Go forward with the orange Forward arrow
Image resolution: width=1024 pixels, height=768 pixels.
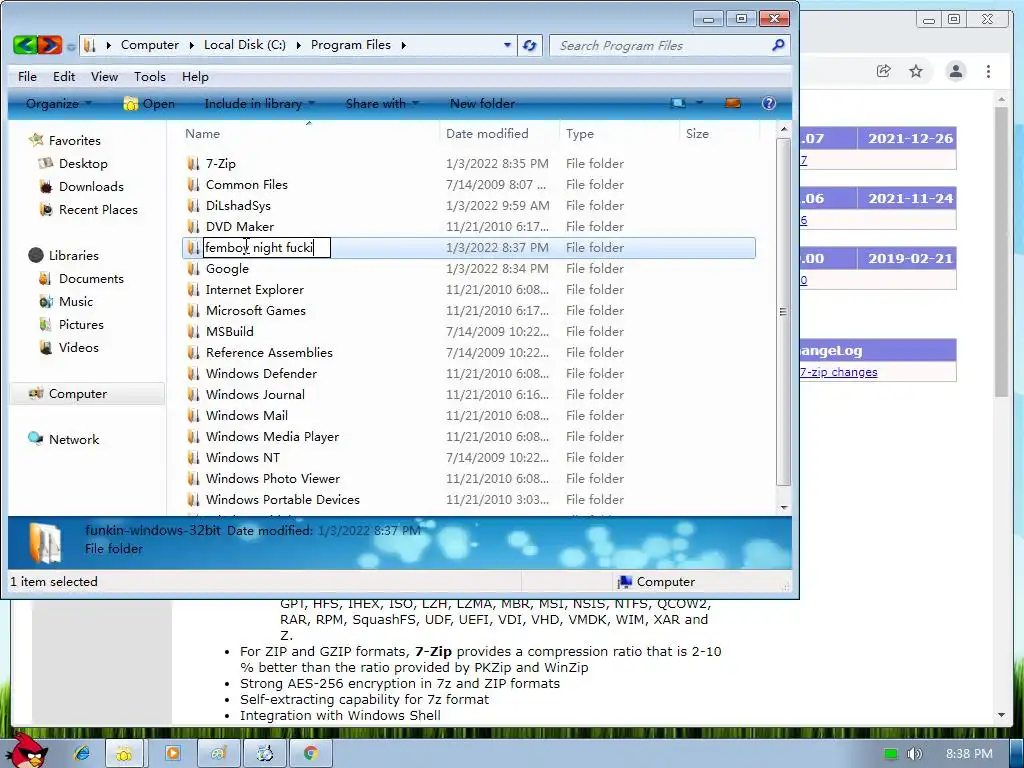coord(50,44)
